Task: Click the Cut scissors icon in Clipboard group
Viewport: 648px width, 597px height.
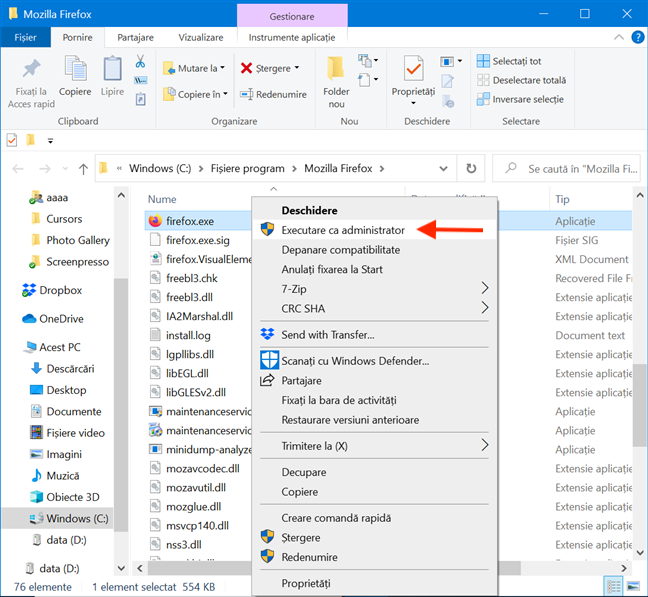Action: click(x=140, y=62)
